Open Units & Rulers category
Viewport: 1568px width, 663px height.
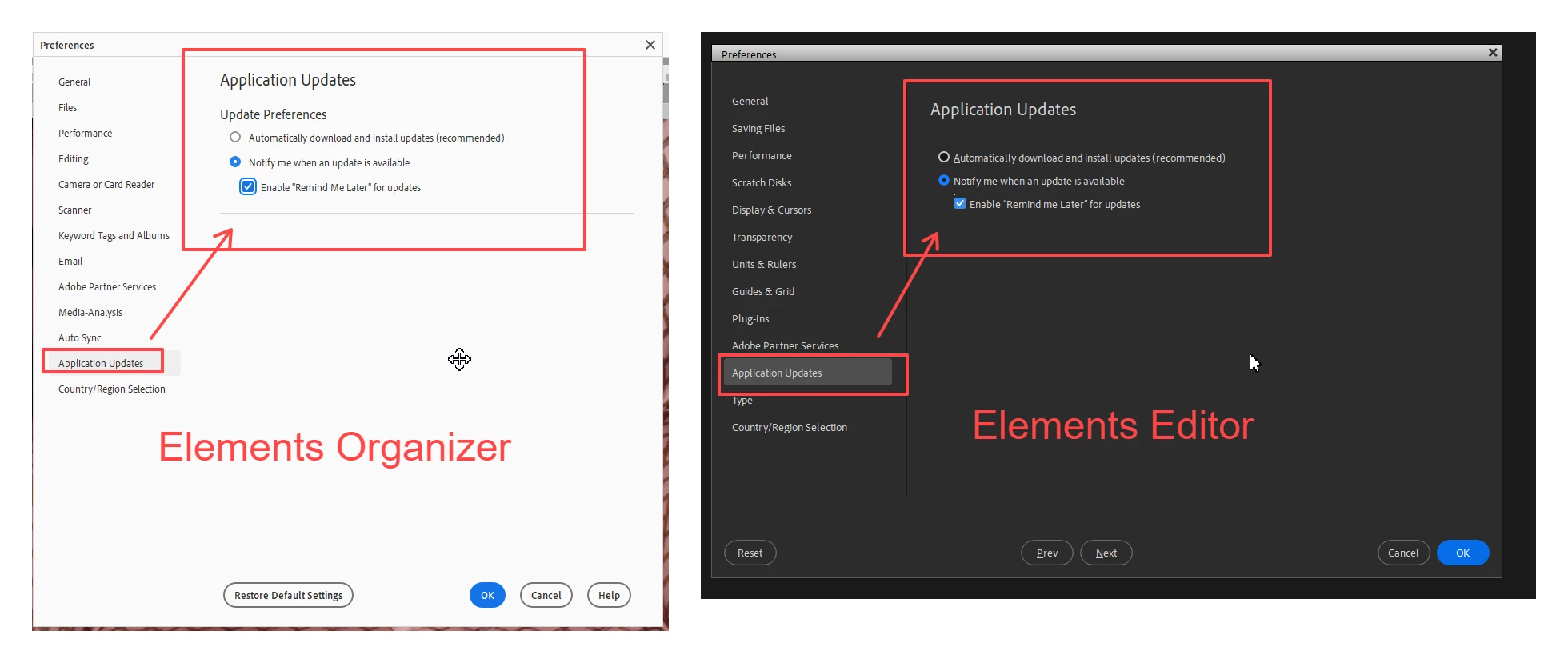(764, 264)
